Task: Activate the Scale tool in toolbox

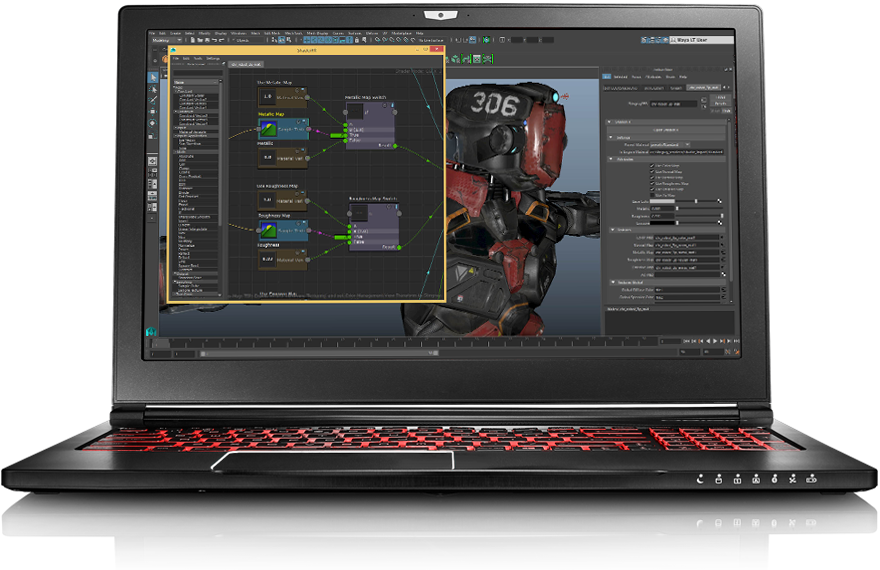Action: (x=153, y=135)
